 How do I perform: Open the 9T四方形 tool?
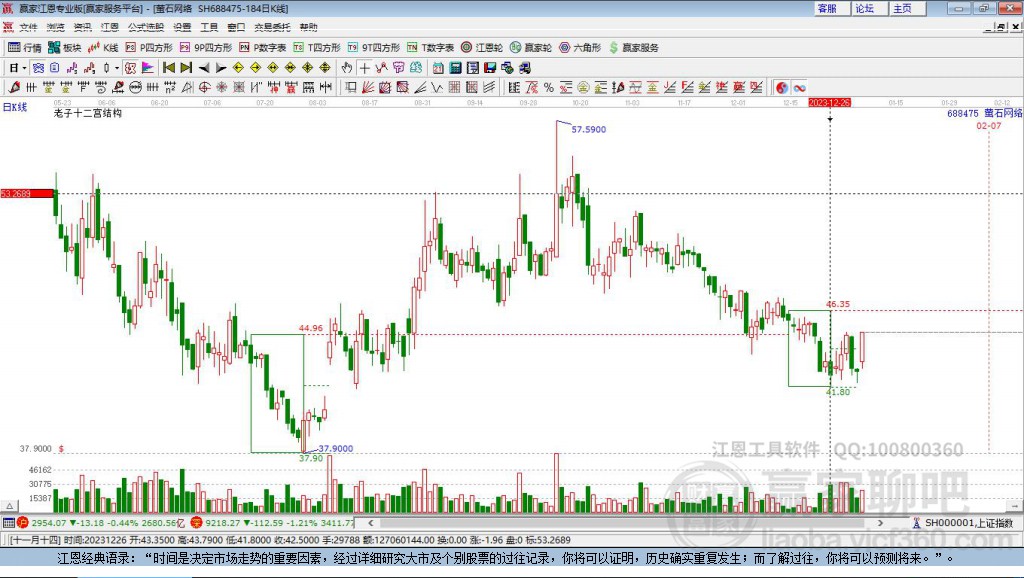pos(374,48)
